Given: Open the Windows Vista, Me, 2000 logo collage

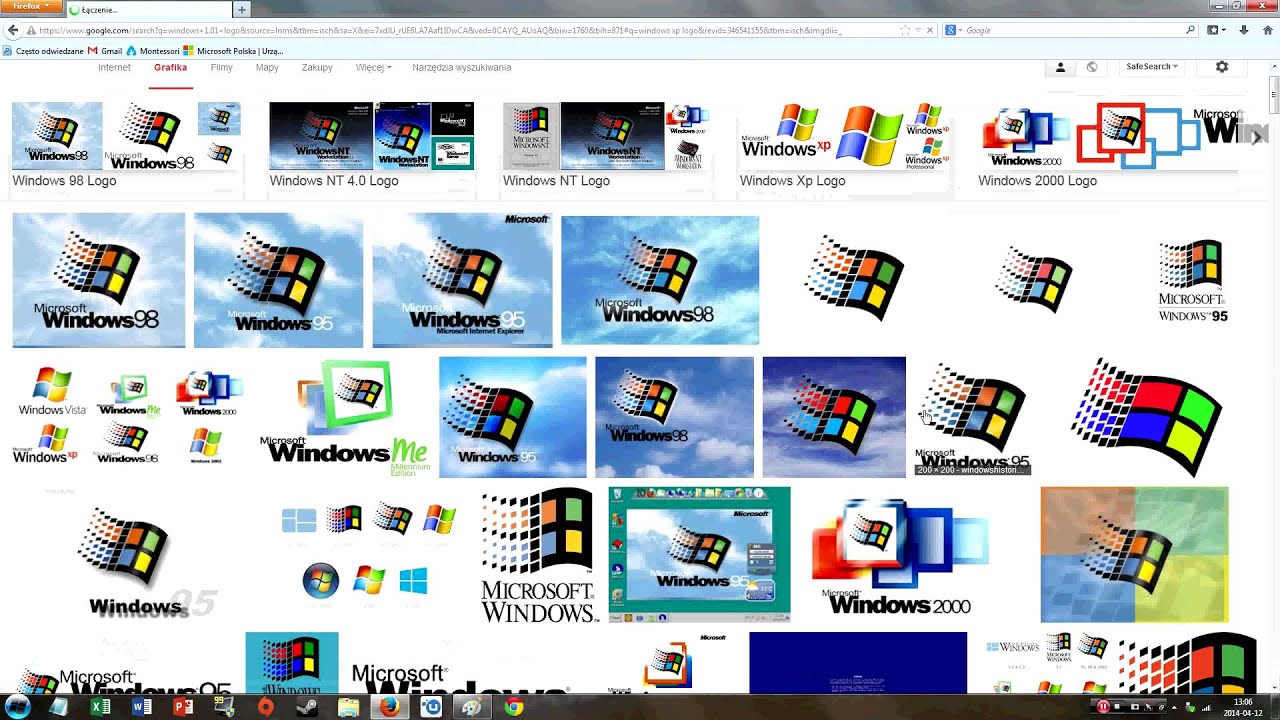Looking at the screenshot, I should click(x=127, y=418).
